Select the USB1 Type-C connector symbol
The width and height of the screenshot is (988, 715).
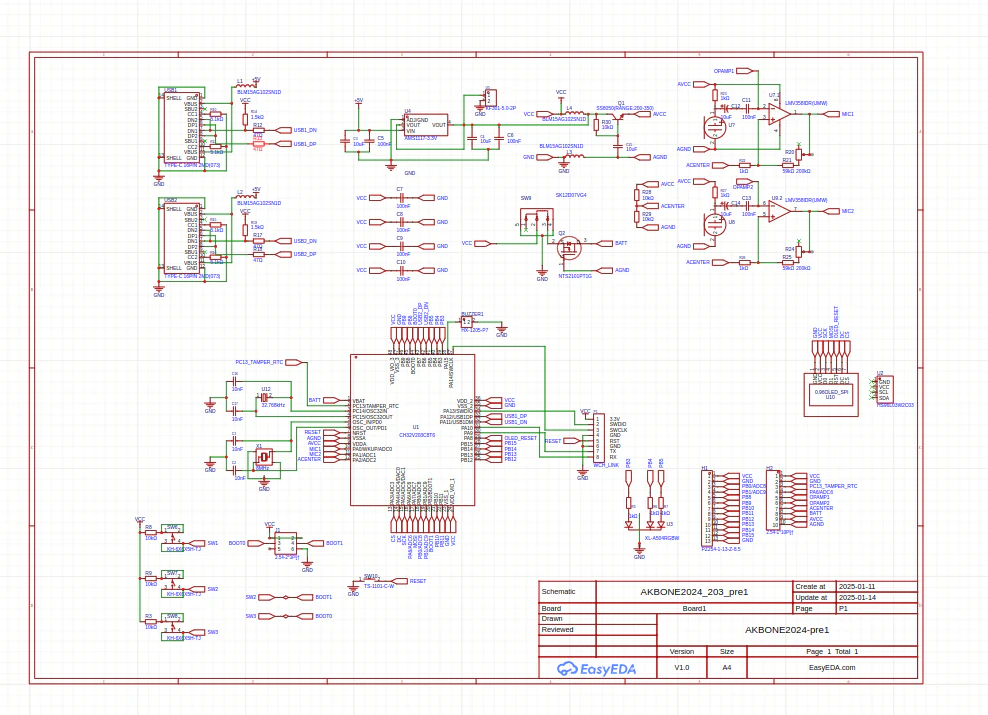182,127
